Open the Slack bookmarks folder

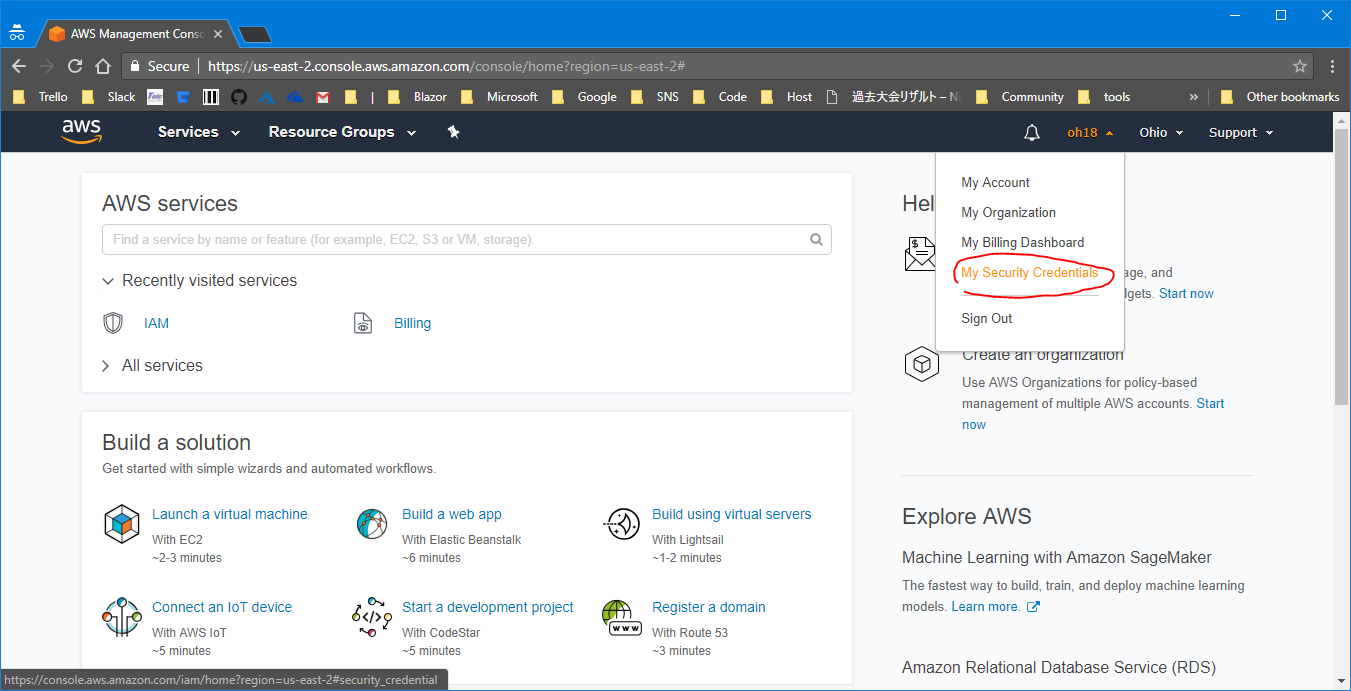coord(108,97)
